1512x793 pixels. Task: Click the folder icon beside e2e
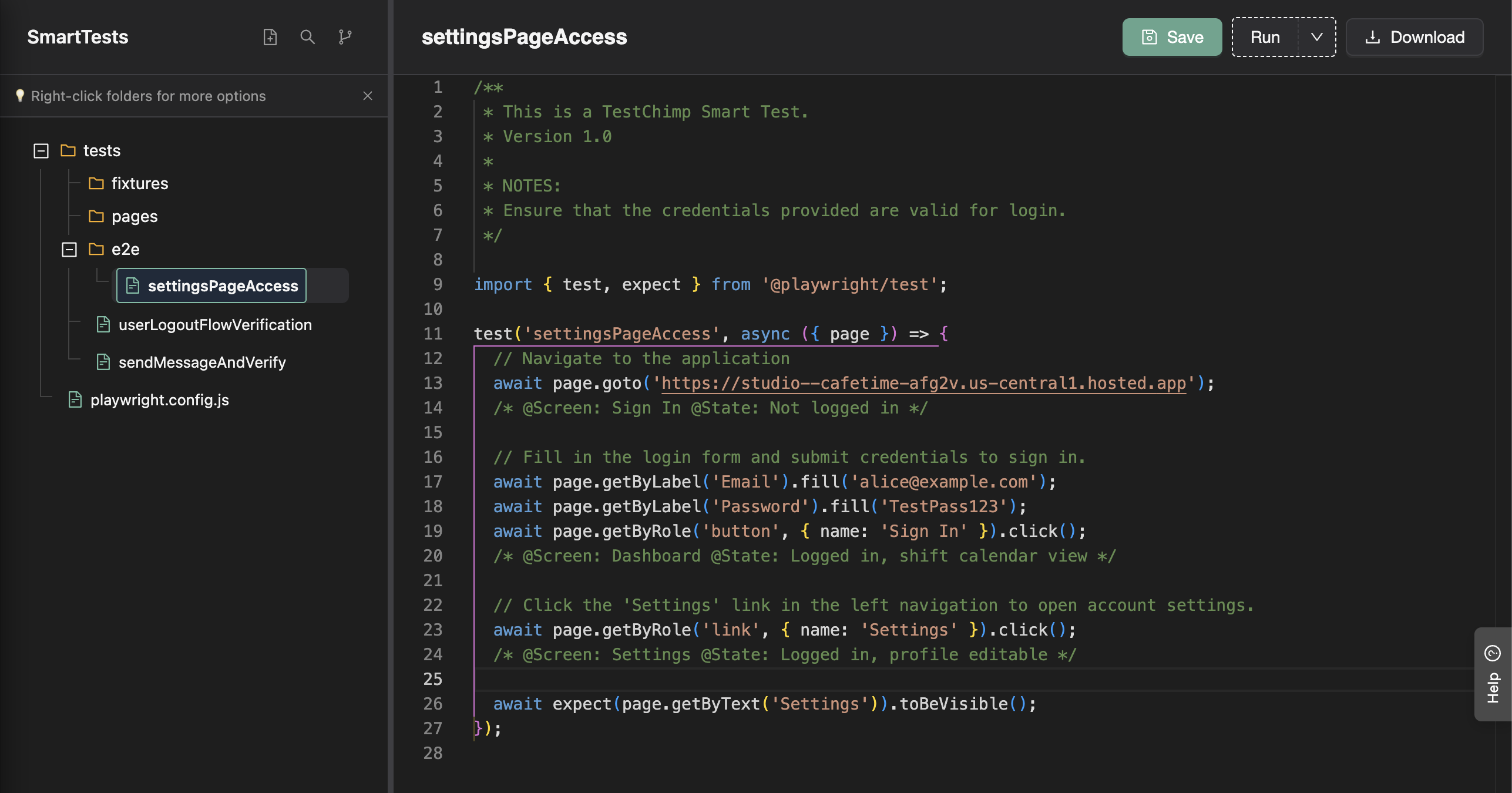coord(96,248)
